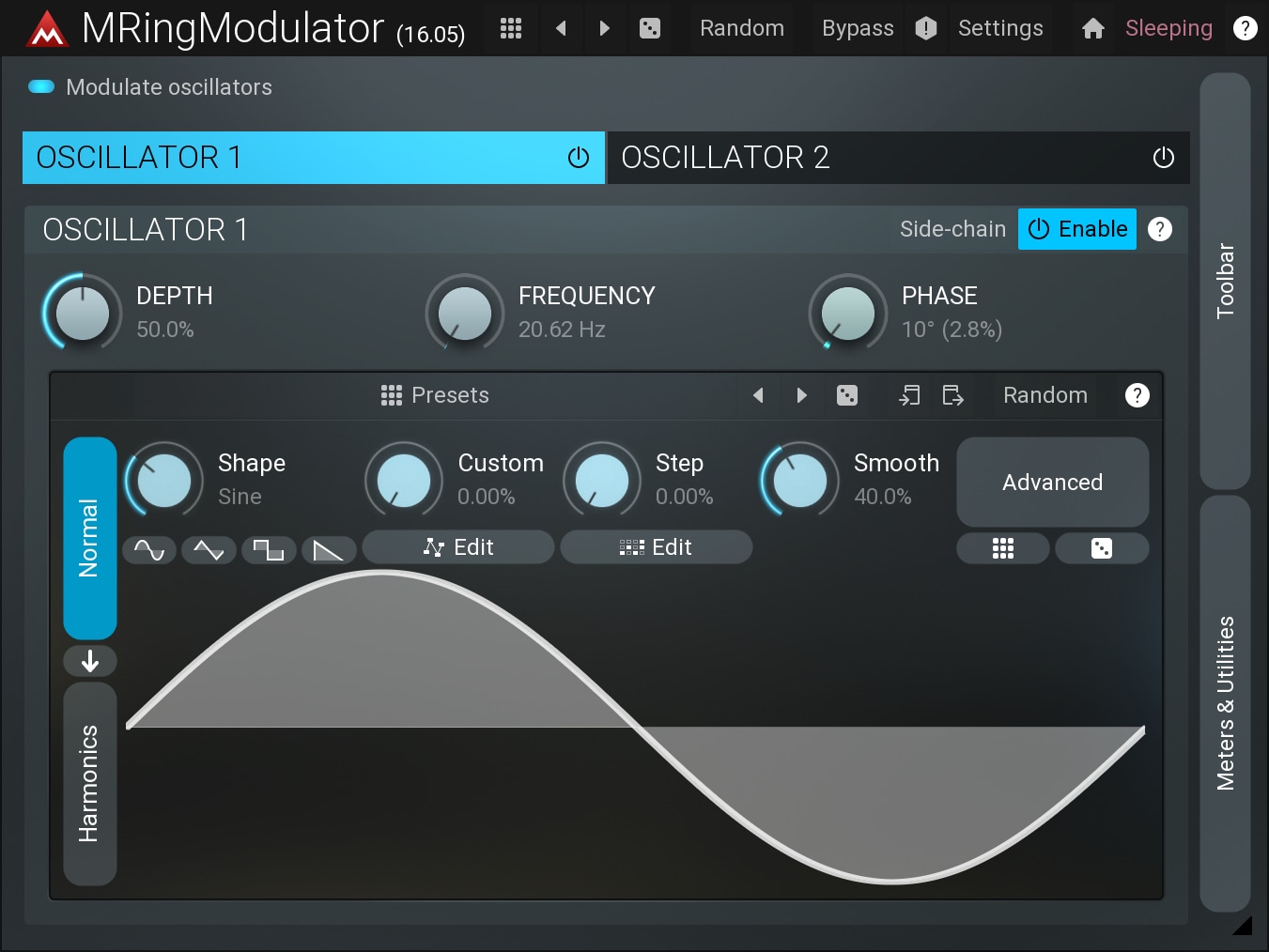The width and height of the screenshot is (1269, 952).
Task: Open Oscillator 1 panel help icon
Action: [x=1160, y=229]
